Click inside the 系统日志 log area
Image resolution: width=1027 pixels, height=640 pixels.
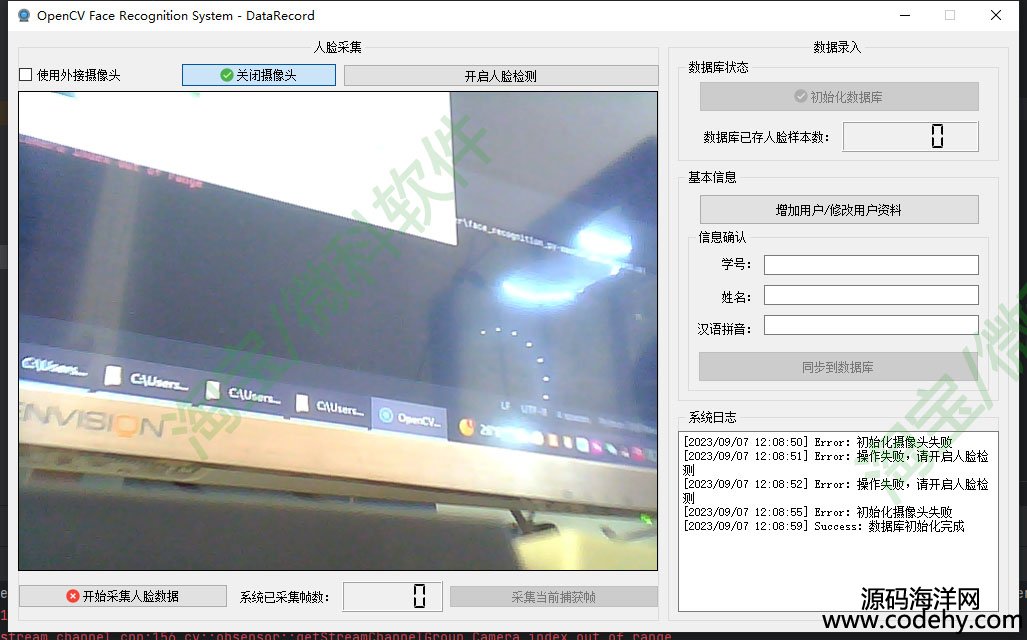pyautogui.click(x=837, y=570)
